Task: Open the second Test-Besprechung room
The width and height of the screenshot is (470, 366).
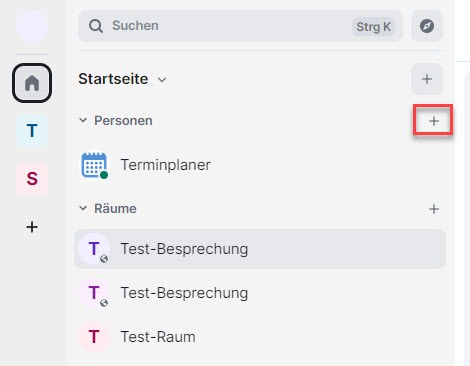Action: pyautogui.click(x=260, y=293)
